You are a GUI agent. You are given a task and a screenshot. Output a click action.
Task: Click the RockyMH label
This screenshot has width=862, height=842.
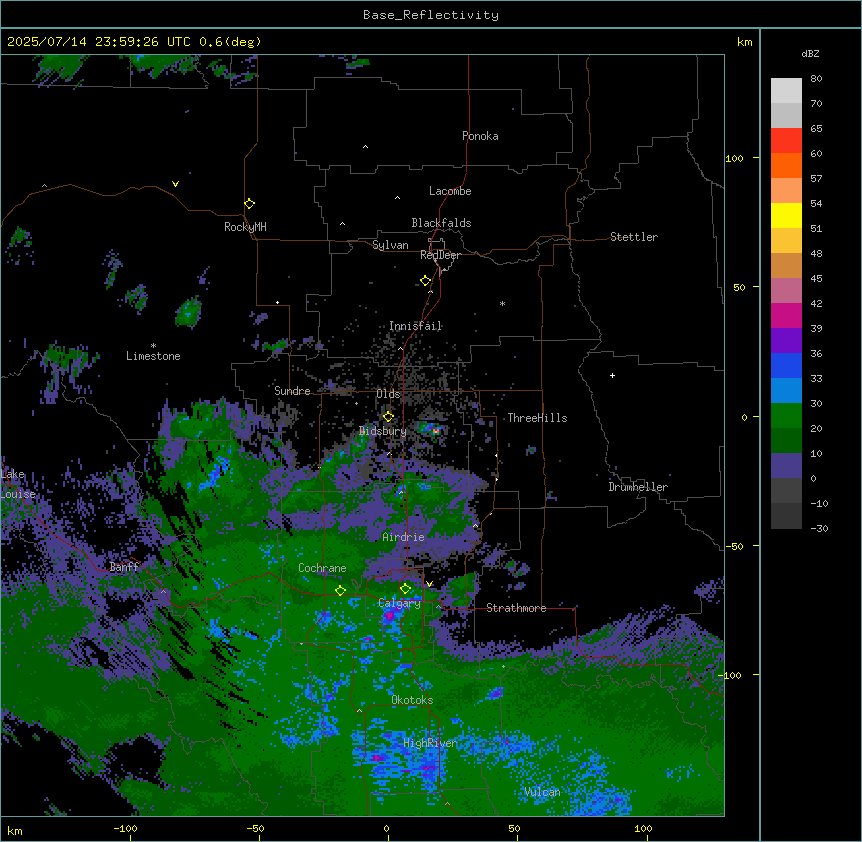click(x=245, y=227)
